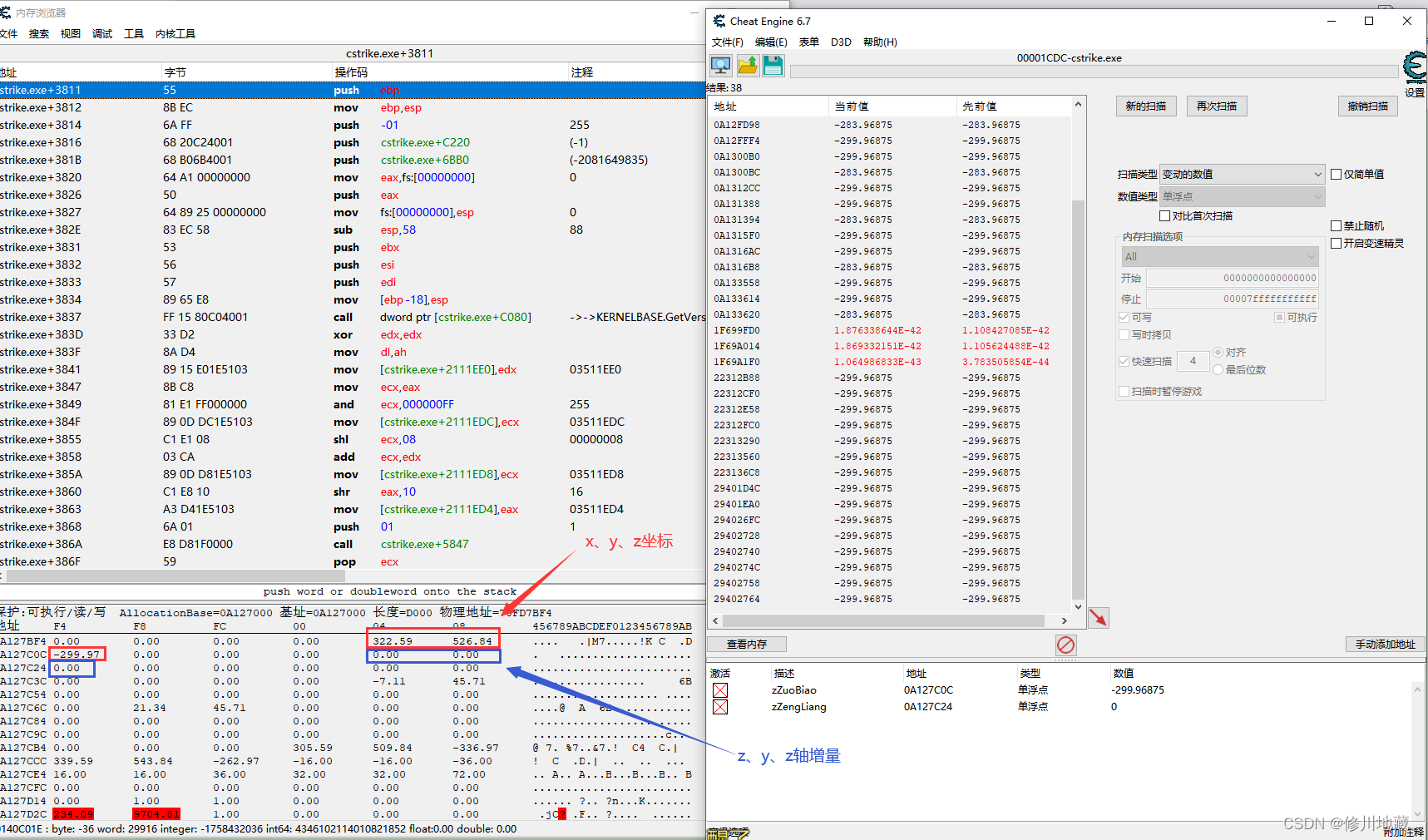Toggle the 可执行 checkbox

tap(1280, 317)
